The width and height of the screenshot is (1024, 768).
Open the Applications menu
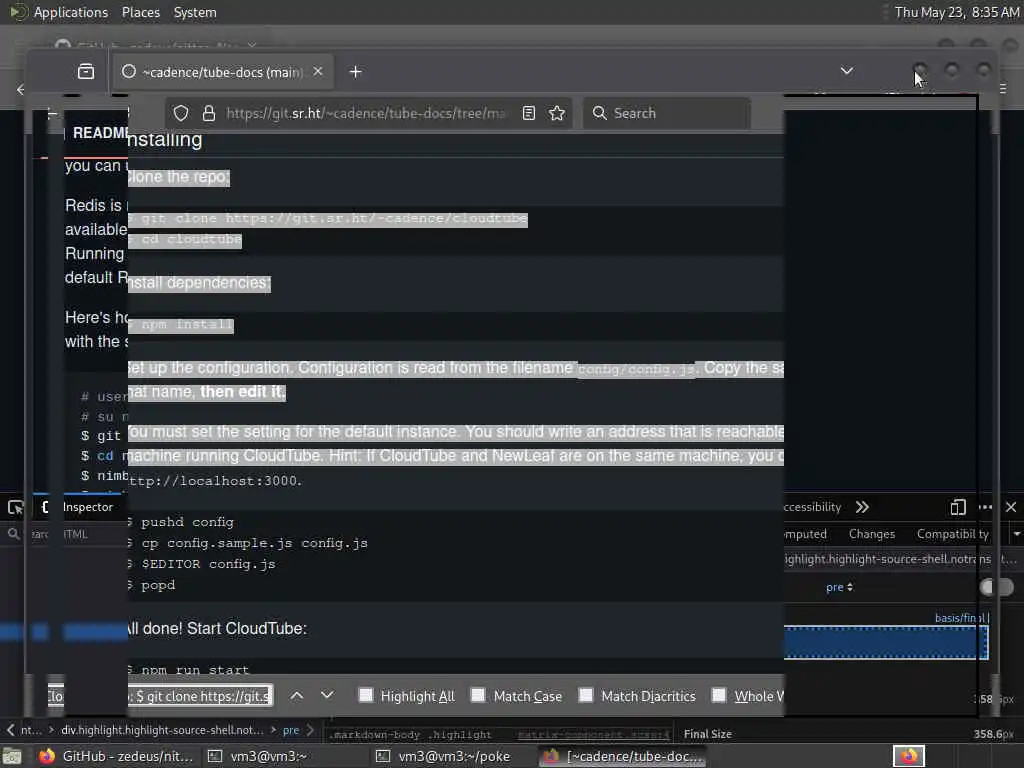71,12
